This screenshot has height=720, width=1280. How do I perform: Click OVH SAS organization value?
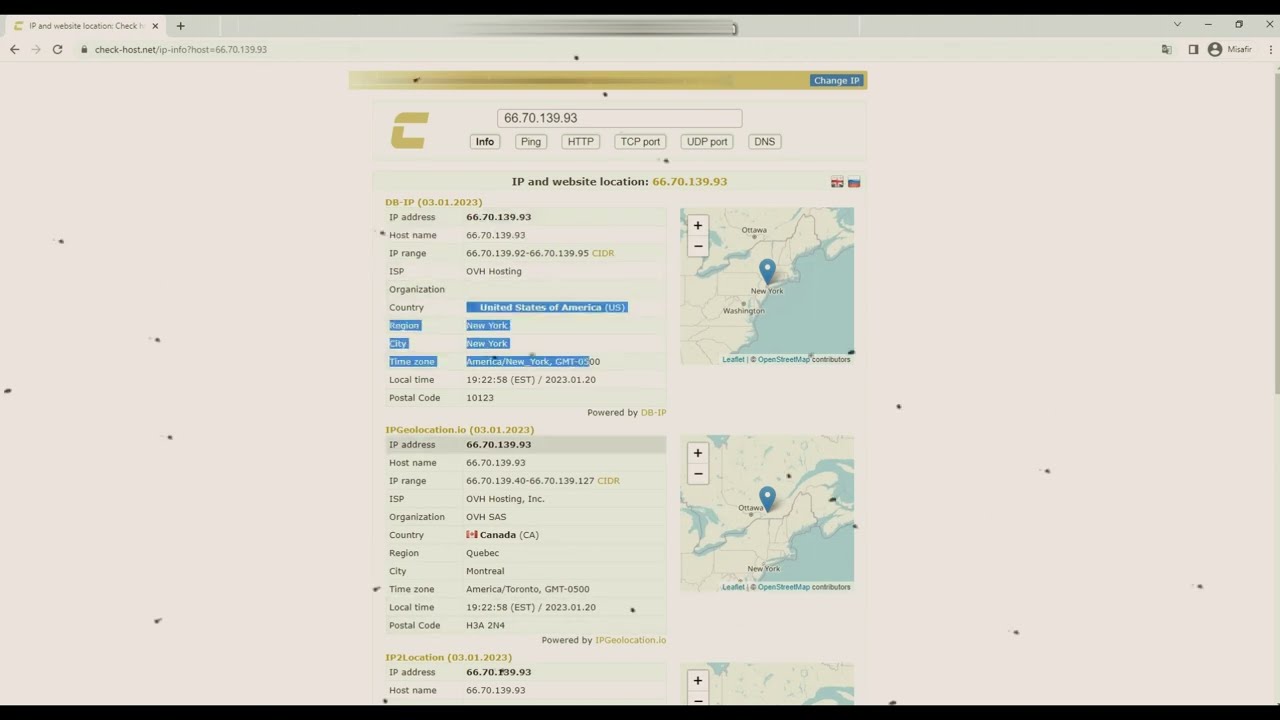486,517
